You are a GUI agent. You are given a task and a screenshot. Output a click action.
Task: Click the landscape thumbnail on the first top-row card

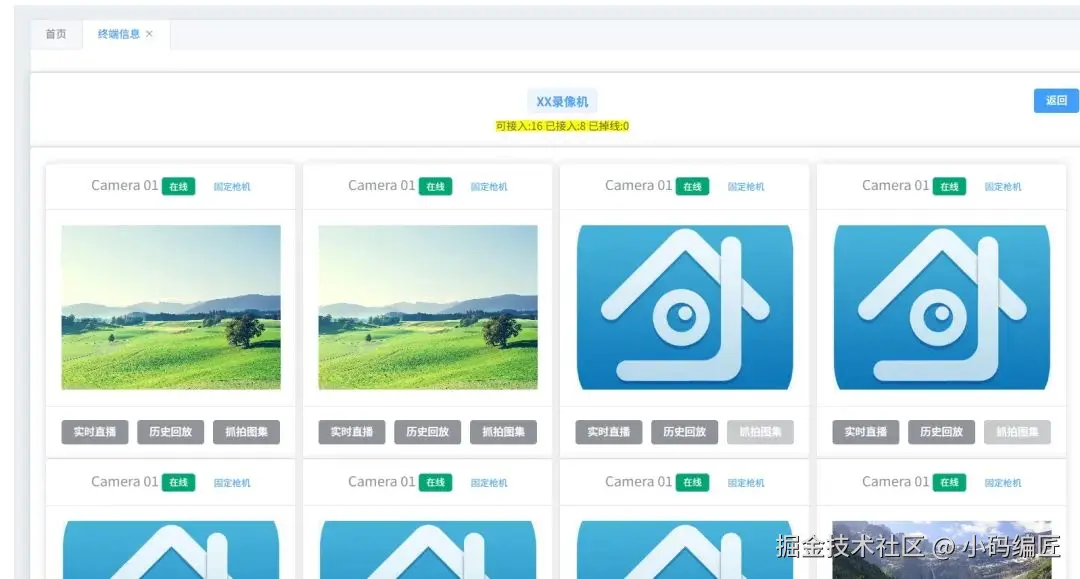(x=171, y=307)
